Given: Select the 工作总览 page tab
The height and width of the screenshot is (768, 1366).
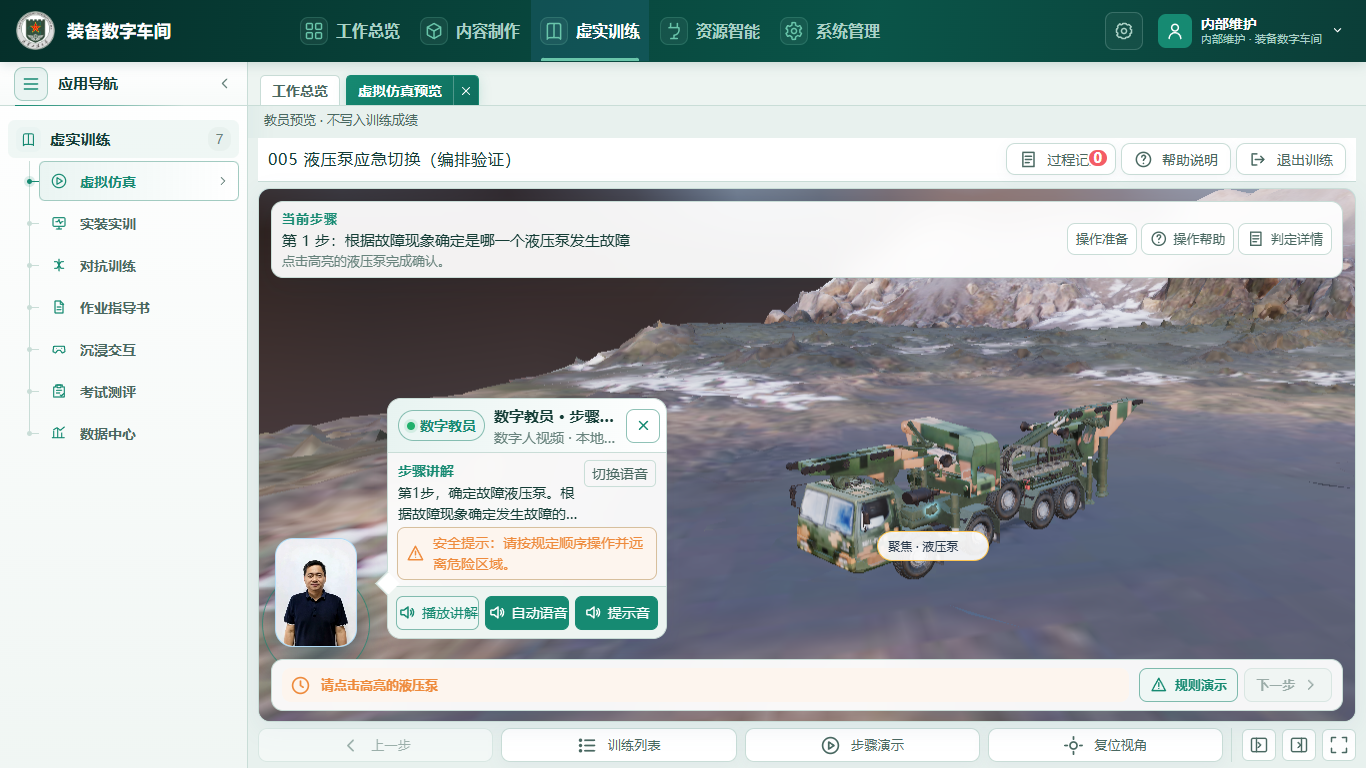Looking at the screenshot, I should coord(300,91).
